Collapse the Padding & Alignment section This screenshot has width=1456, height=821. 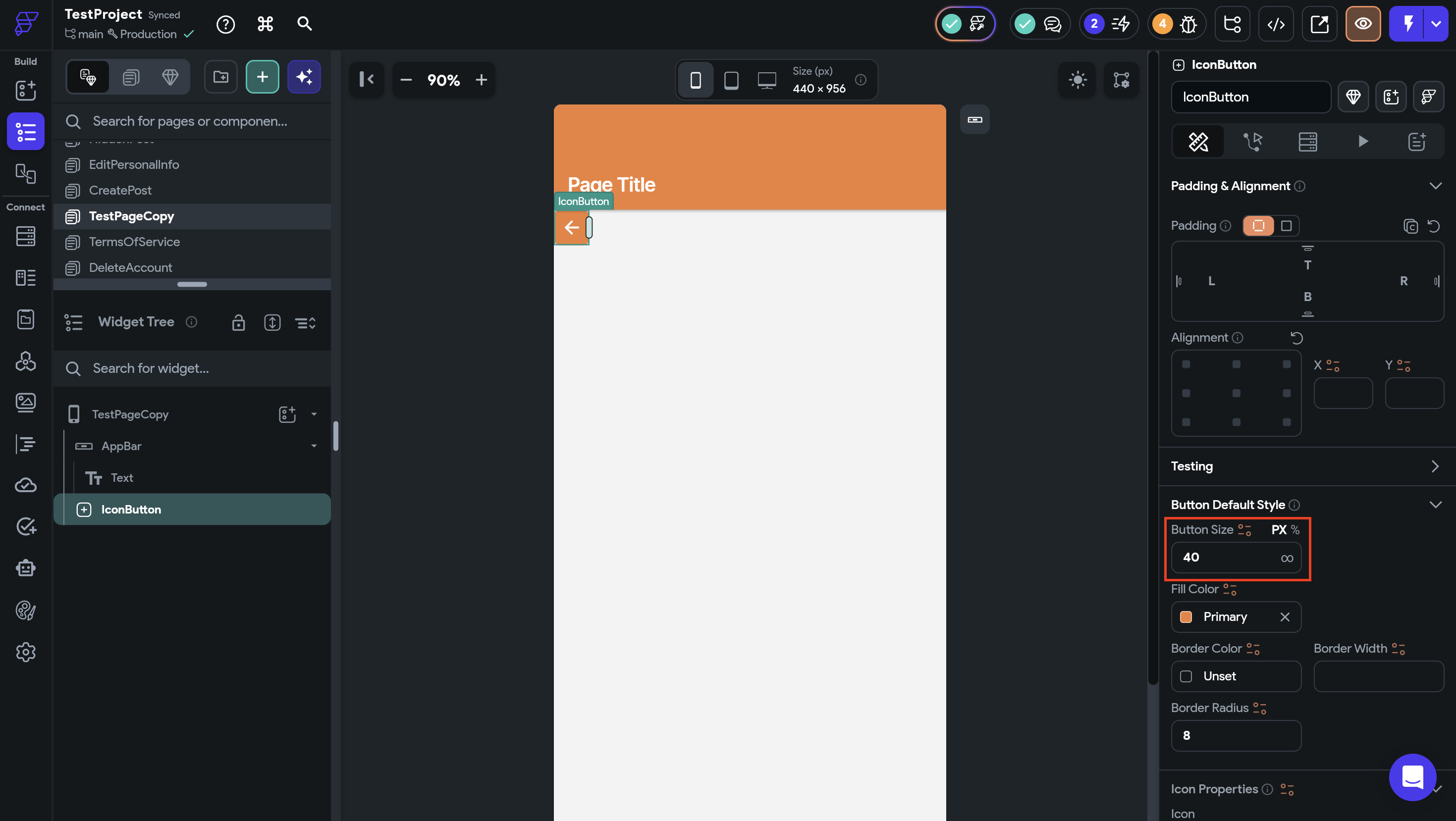pyautogui.click(x=1435, y=186)
